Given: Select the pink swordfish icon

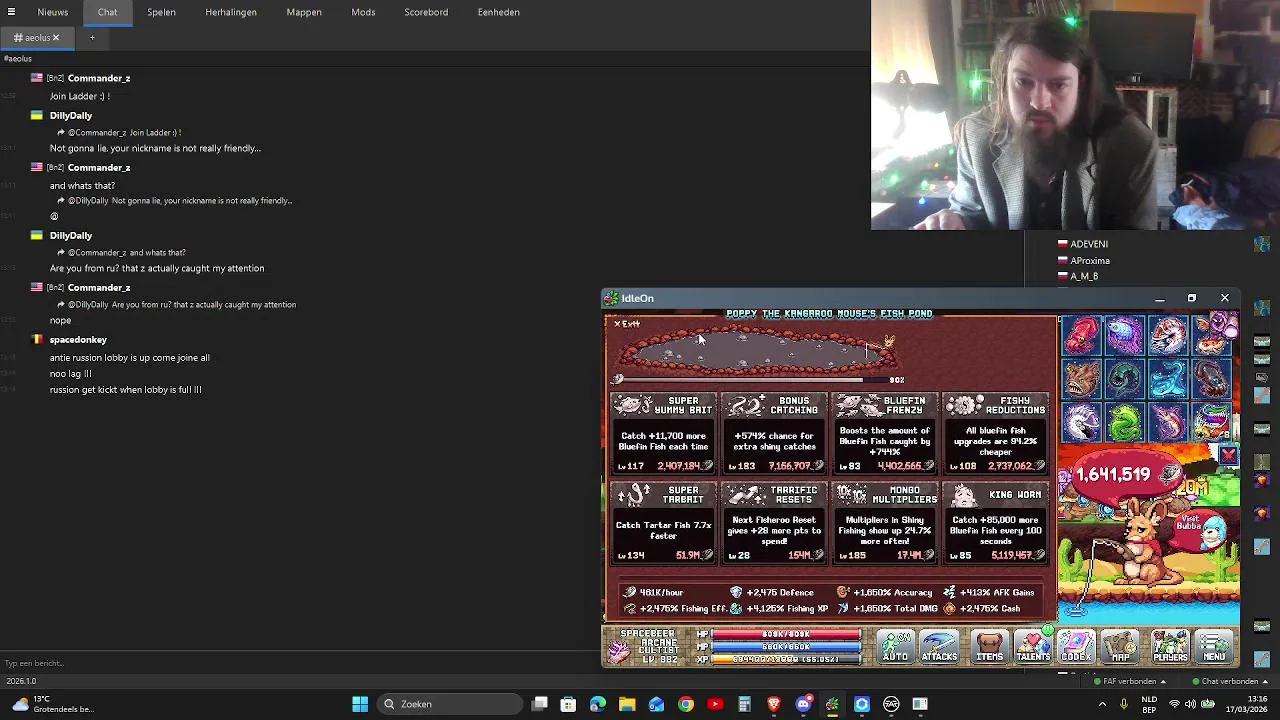Looking at the screenshot, I should pos(1167,423).
